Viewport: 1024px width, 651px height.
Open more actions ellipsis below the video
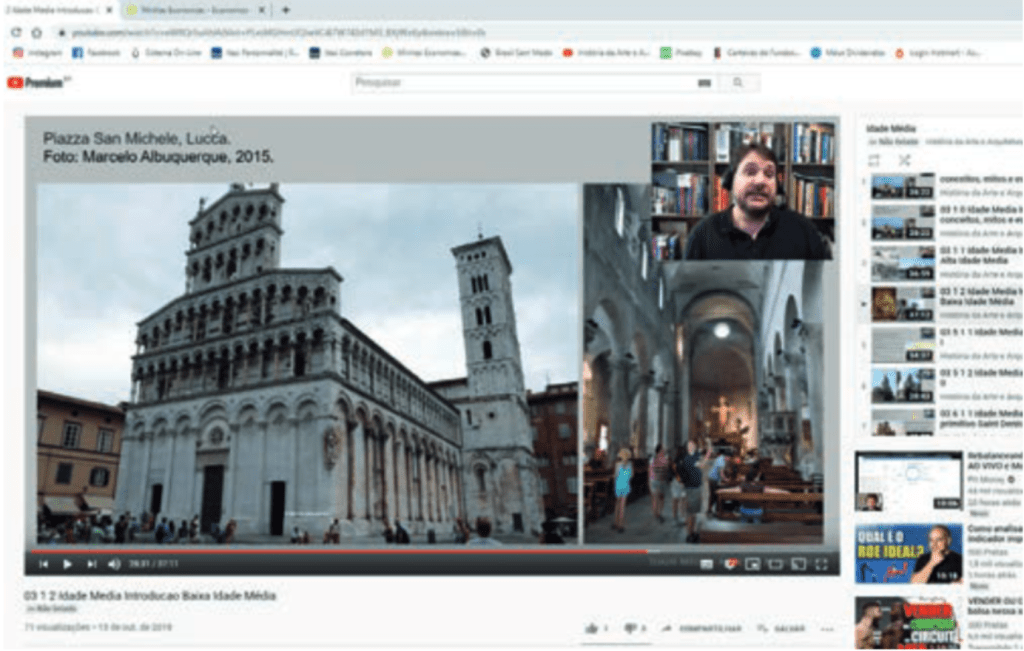click(826, 628)
